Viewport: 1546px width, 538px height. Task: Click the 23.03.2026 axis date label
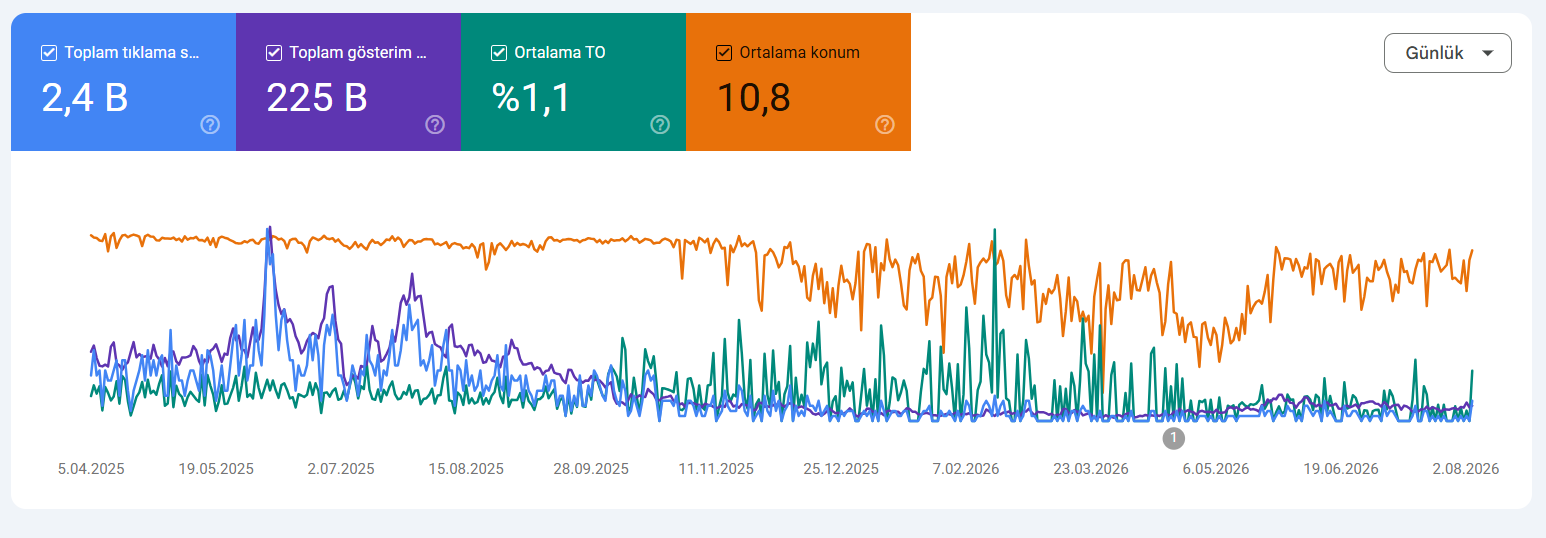1091,469
